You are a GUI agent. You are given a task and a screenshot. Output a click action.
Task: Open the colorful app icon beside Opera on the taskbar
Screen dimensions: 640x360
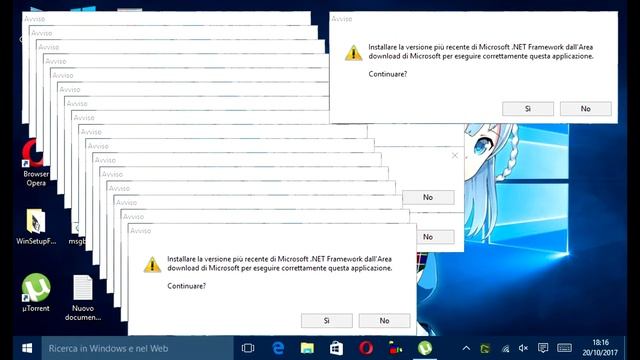point(395,348)
